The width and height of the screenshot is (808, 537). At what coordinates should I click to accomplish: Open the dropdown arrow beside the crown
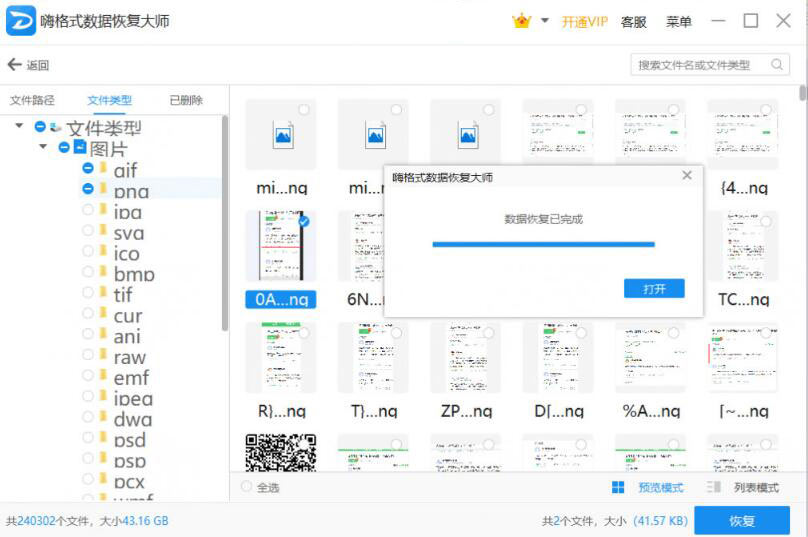pos(545,21)
